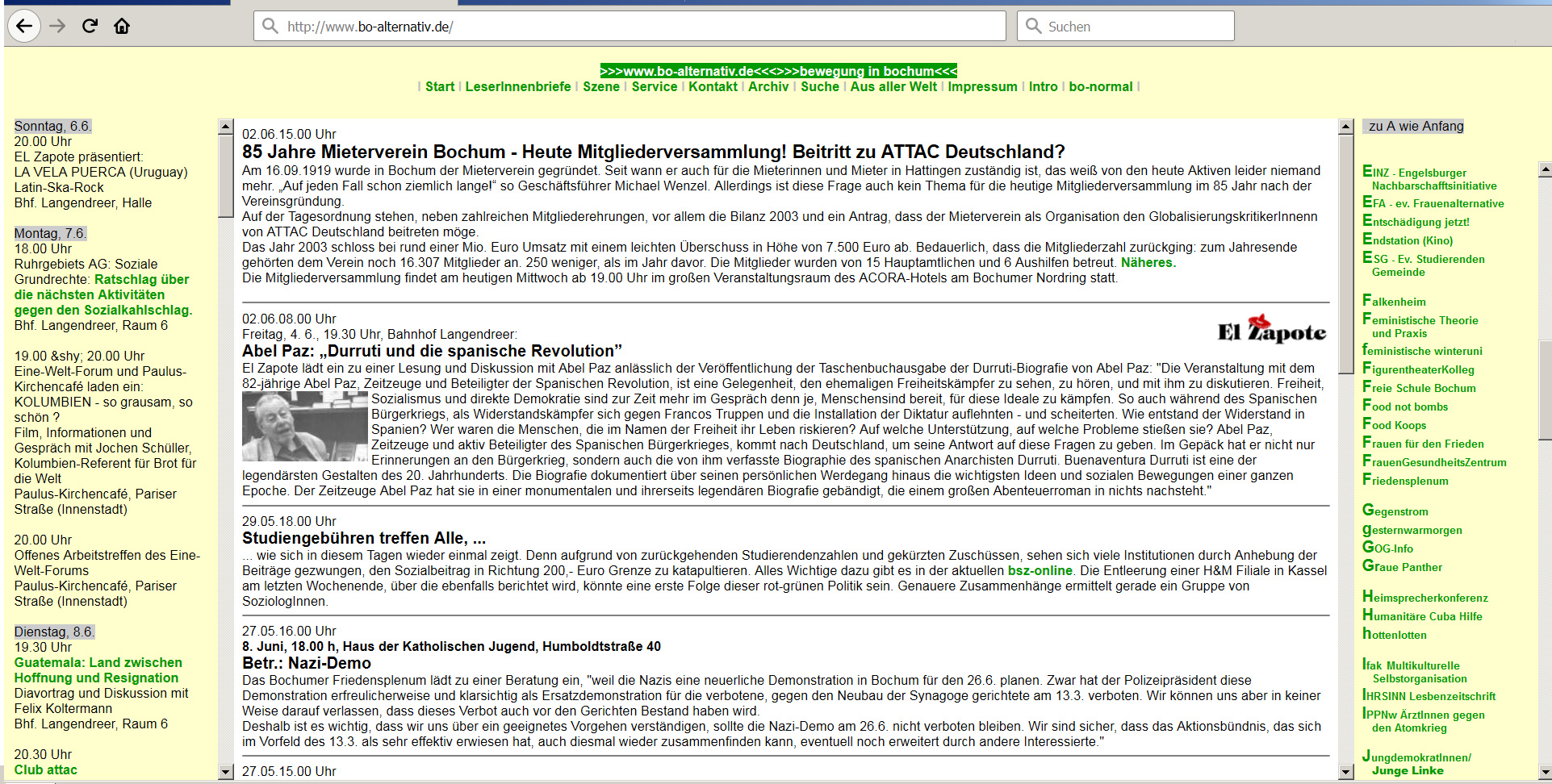Open the Ratschlag über die nächsten Aktivitäten link
This screenshot has height=784, width=1552.
102,294
